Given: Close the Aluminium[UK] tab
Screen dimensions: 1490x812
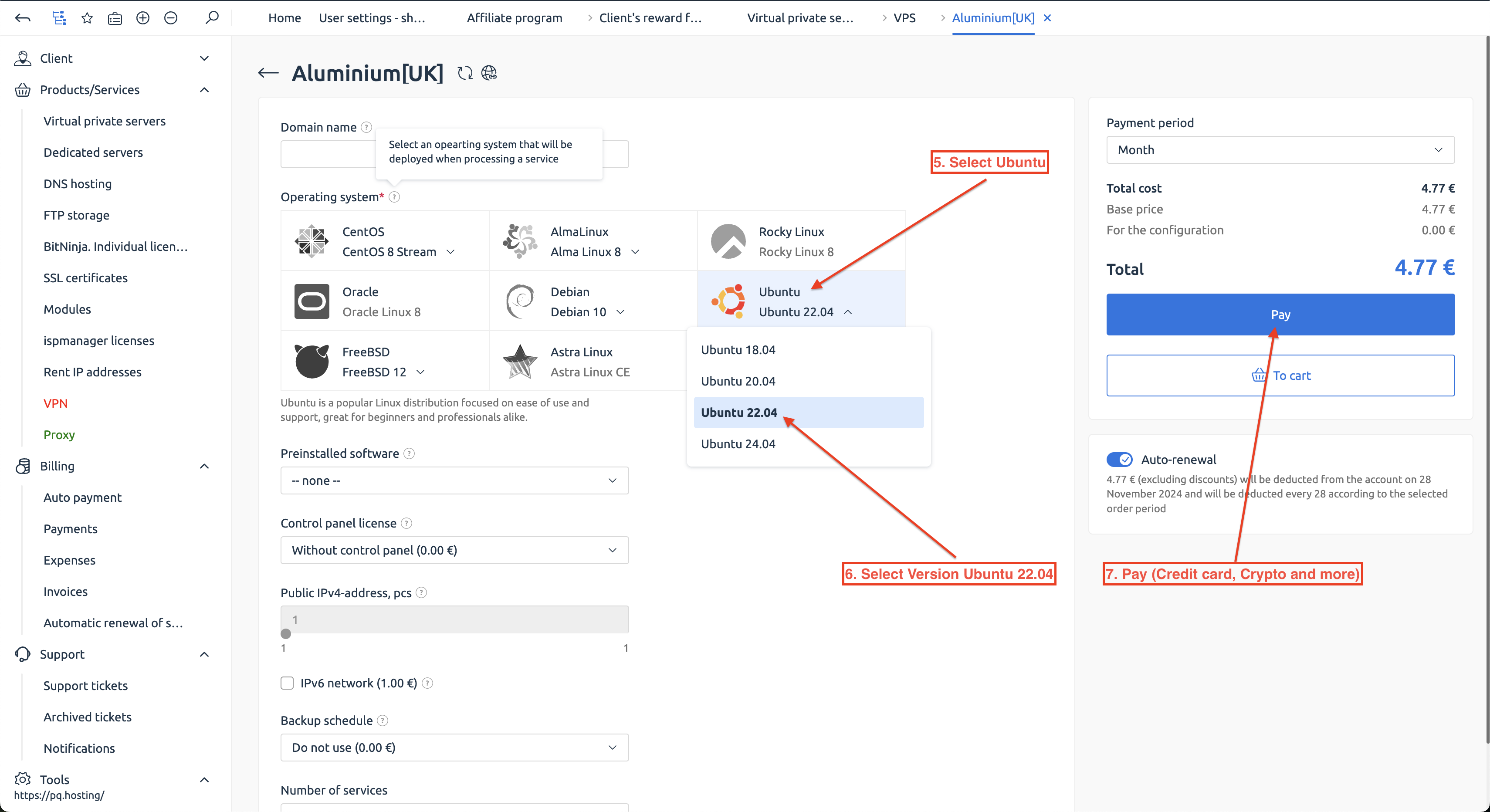Looking at the screenshot, I should click(x=1047, y=18).
